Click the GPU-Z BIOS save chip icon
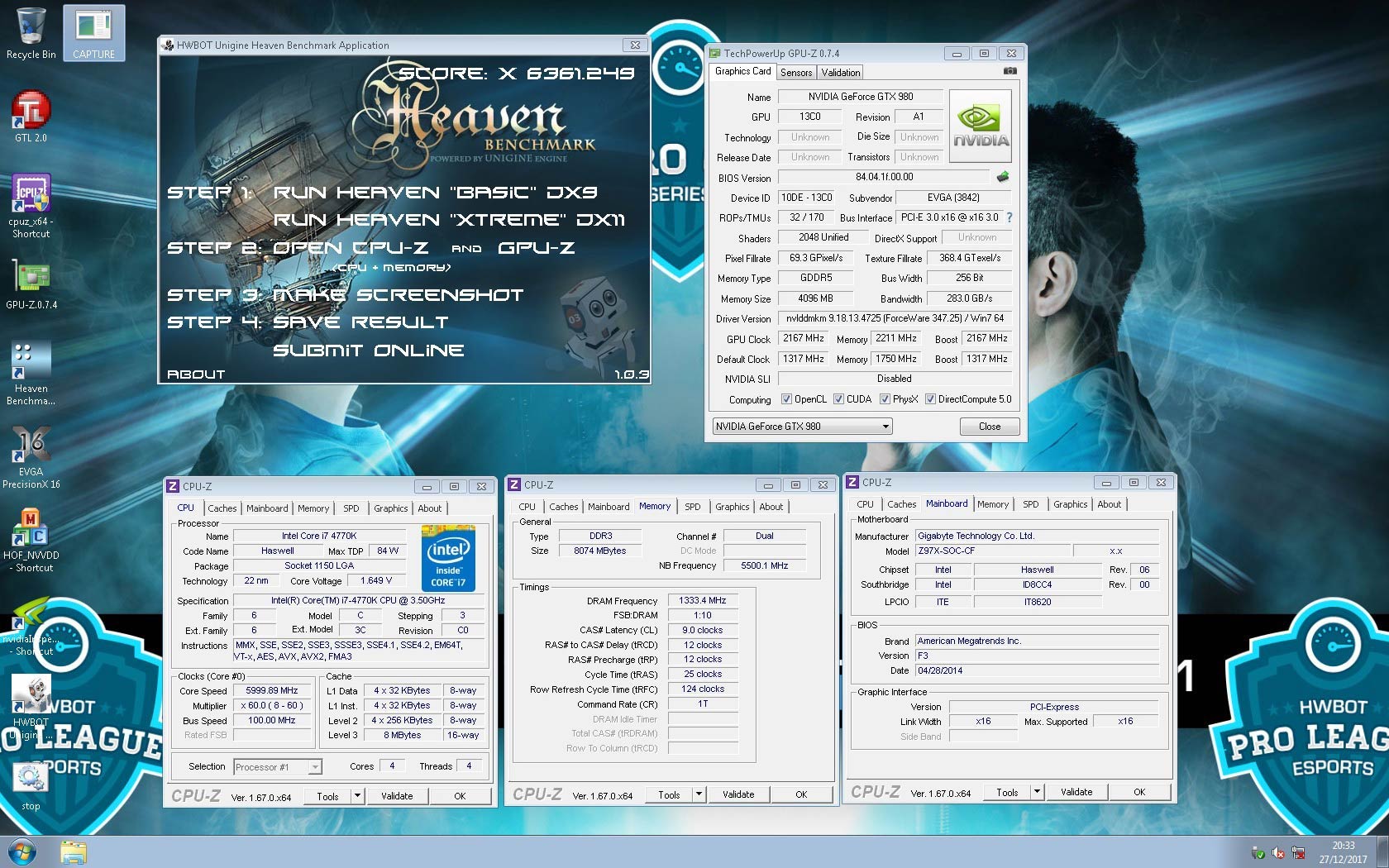Image resolution: width=1389 pixels, height=868 pixels. click(1003, 176)
